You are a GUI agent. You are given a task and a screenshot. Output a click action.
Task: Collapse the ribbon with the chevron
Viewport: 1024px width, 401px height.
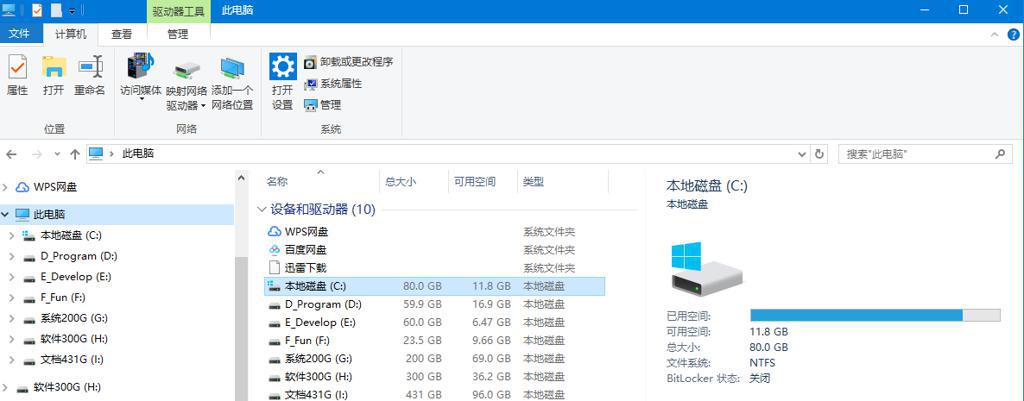point(995,35)
